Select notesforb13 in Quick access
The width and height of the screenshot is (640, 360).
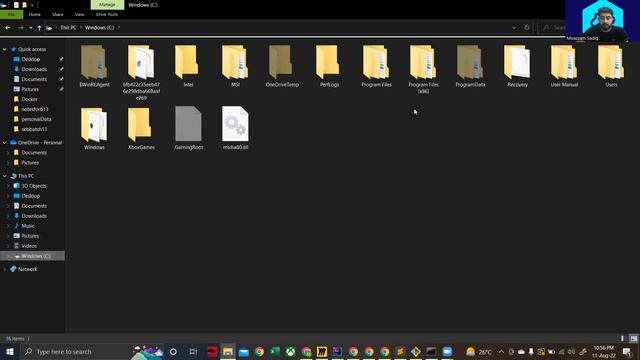point(35,109)
